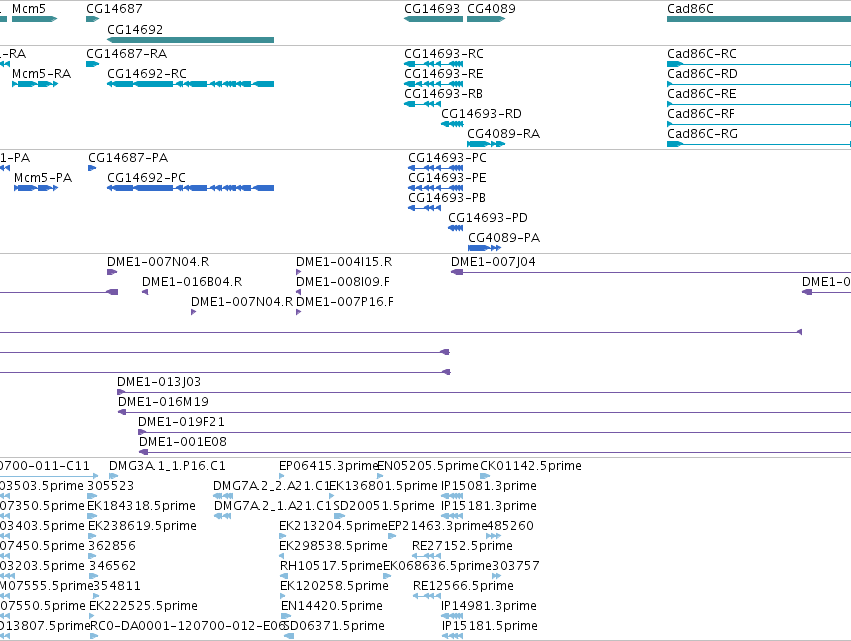The height and width of the screenshot is (641, 851).
Task: Select EST EK120258.5prime
Action: pos(283,596)
